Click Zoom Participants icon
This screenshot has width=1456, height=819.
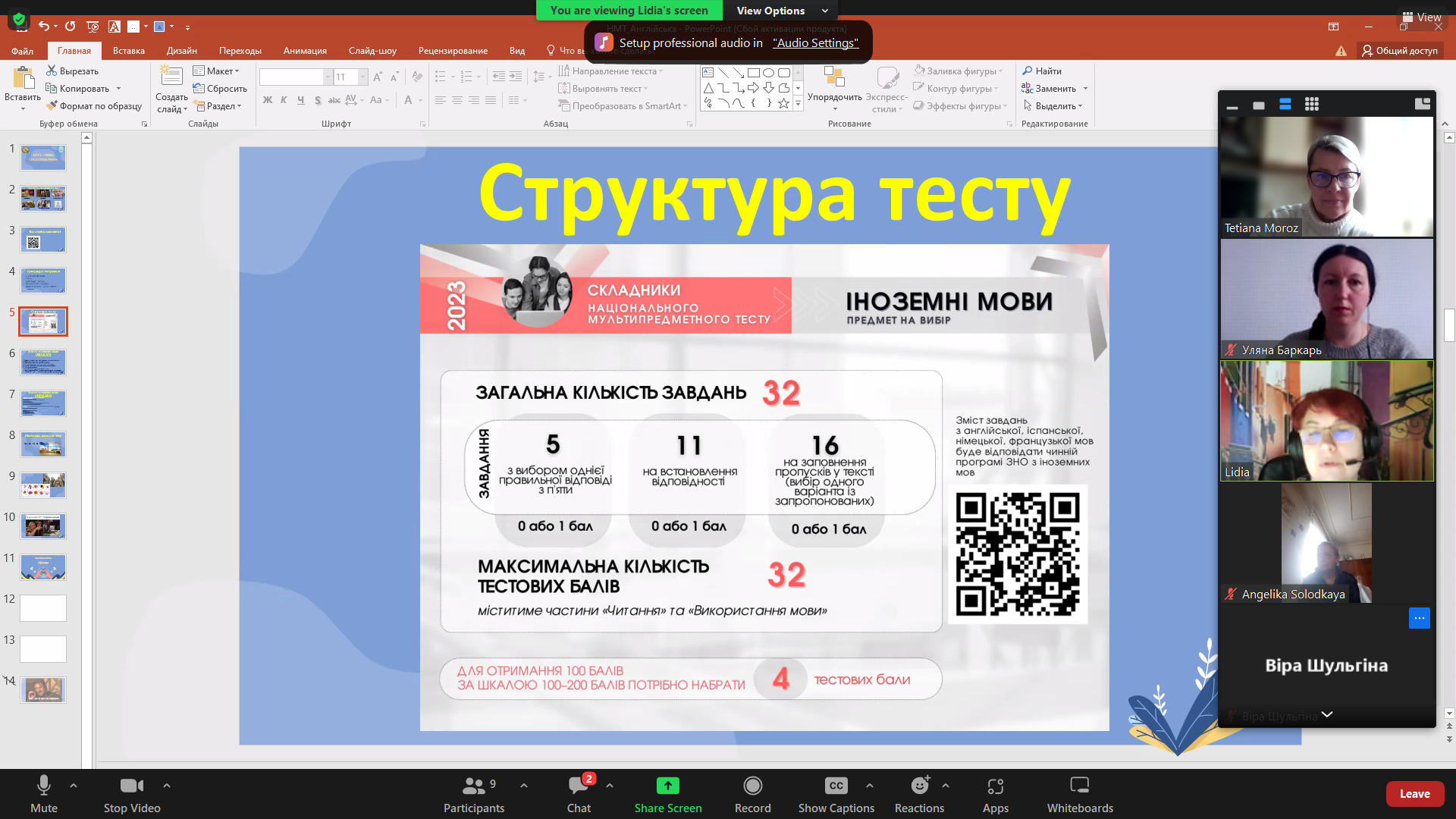point(473,786)
